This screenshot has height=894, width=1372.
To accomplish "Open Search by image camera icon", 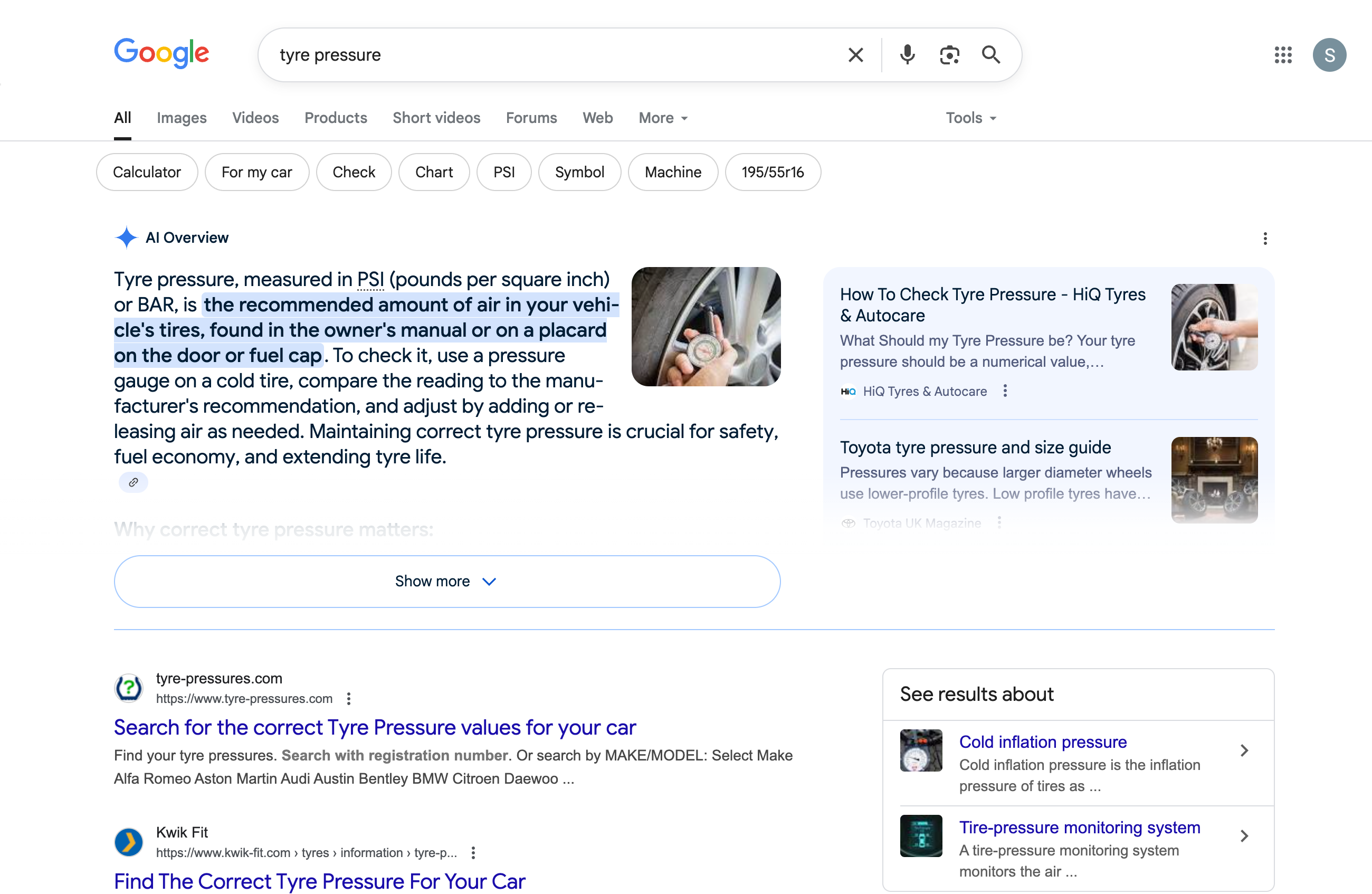I will coord(949,55).
